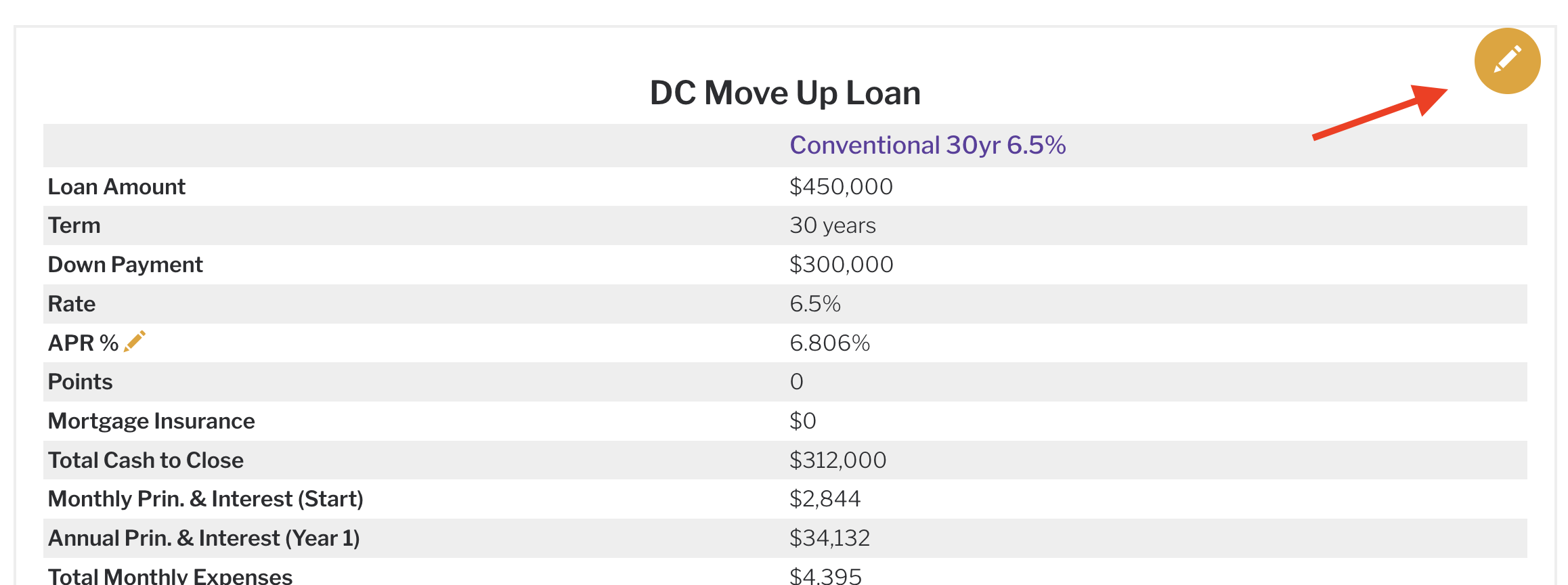Open the Conventional 30yr 6.5% link
Image resolution: width=1568 pixels, height=585 pixels.
pyautogui.click(x=928, y=145)
